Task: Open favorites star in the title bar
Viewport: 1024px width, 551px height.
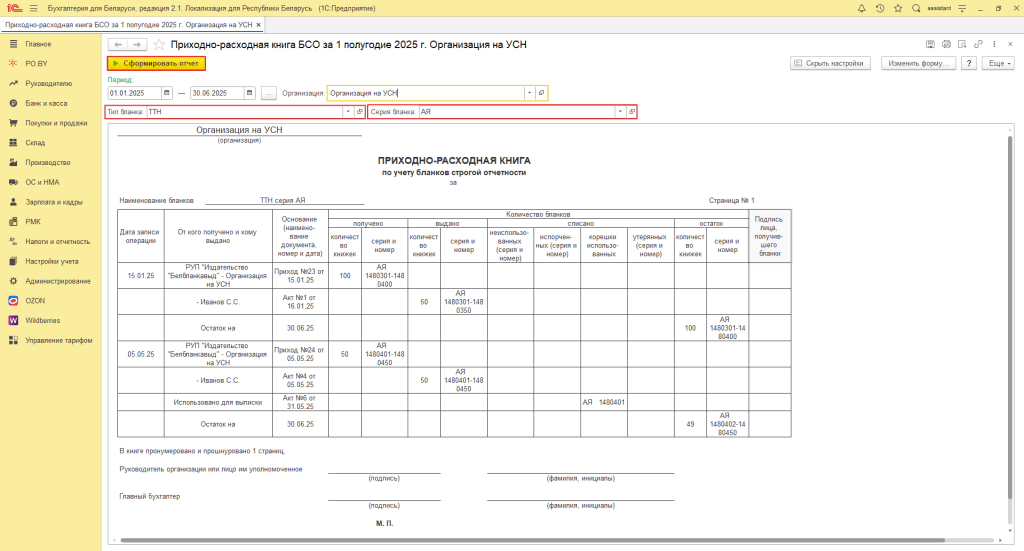Action: 898,8
